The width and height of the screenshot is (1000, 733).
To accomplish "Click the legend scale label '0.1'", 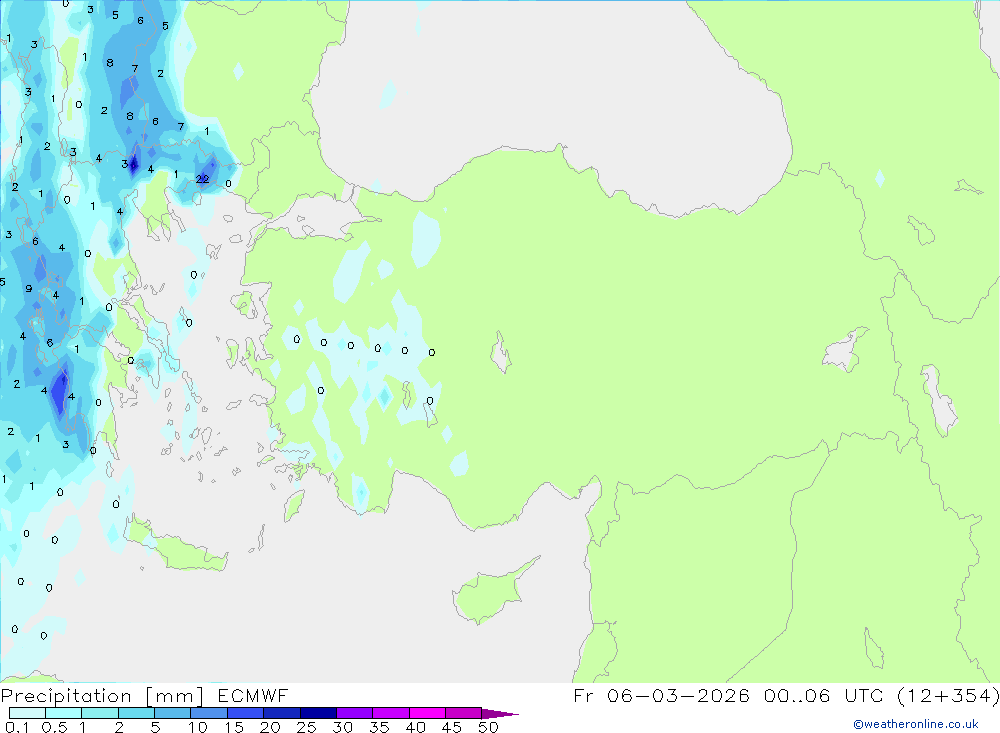I will pyautogui.click(x=17, y=727).
